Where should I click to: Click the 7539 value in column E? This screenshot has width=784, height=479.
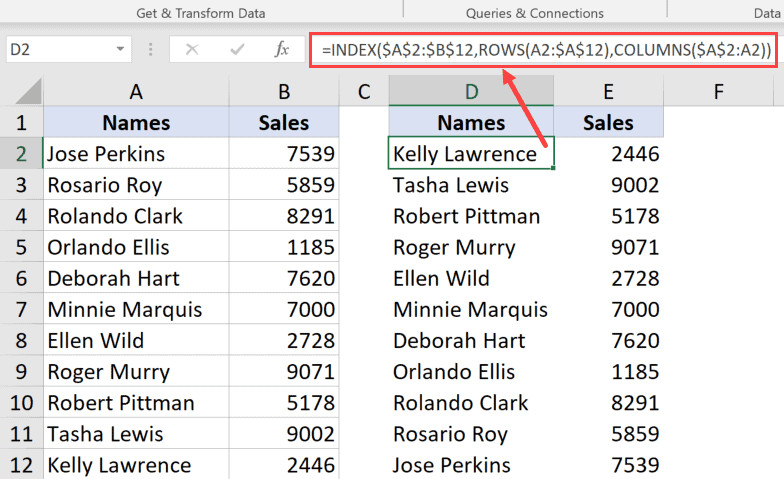click(635, 465)
